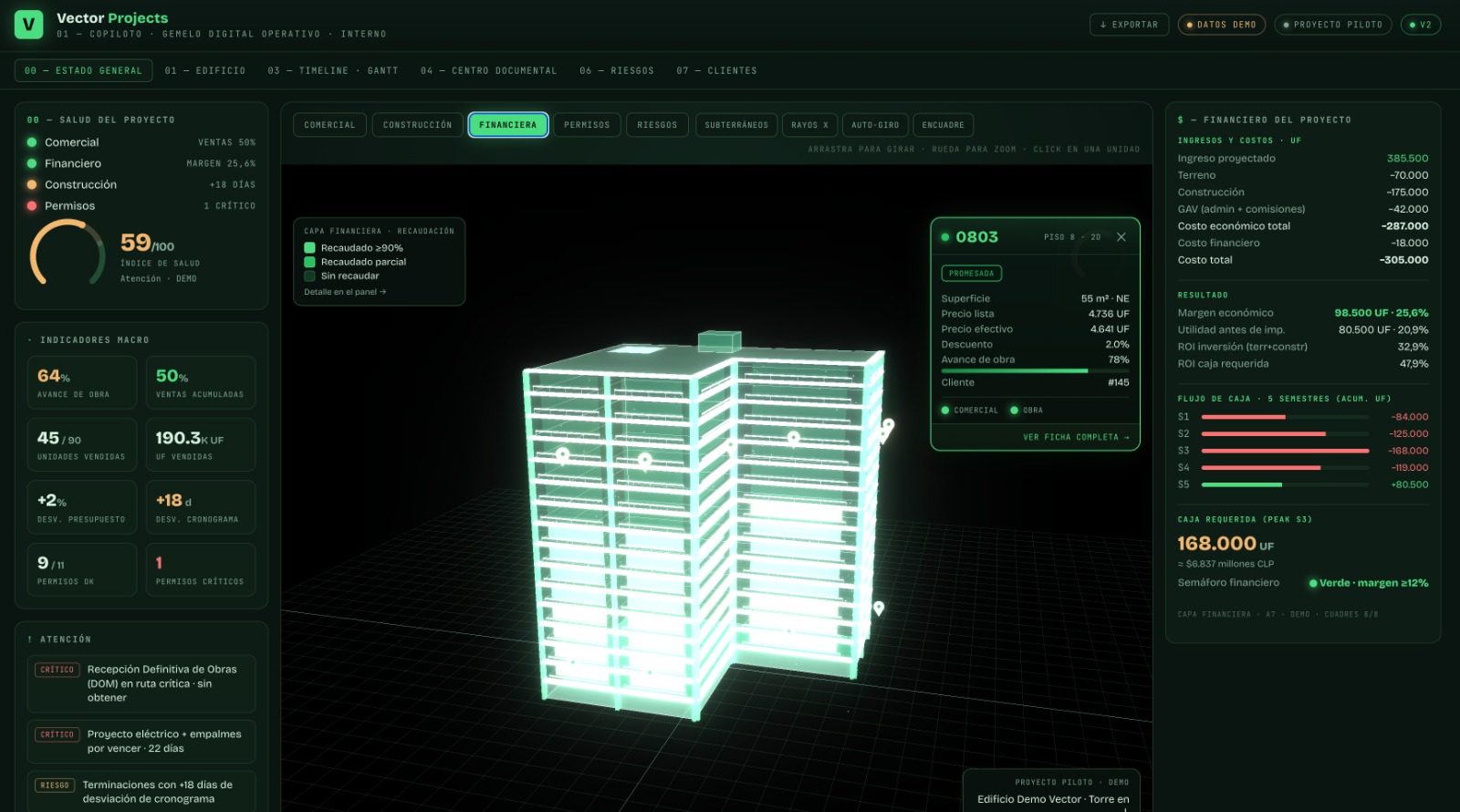Click the Recaudado parcial legend swatch
This screenshot has height=812, width=1460.
coord(309,262)
